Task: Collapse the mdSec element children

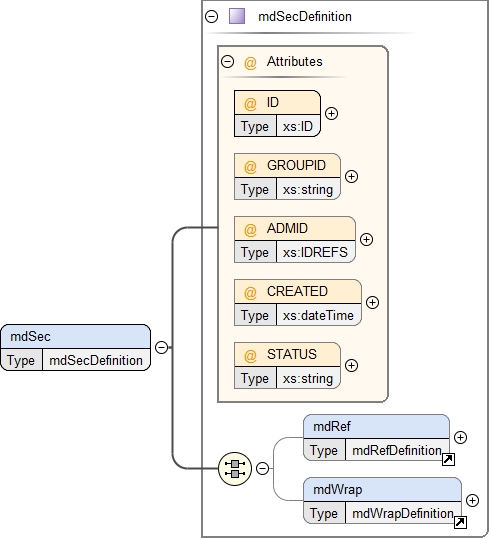Action: point(162,347)
